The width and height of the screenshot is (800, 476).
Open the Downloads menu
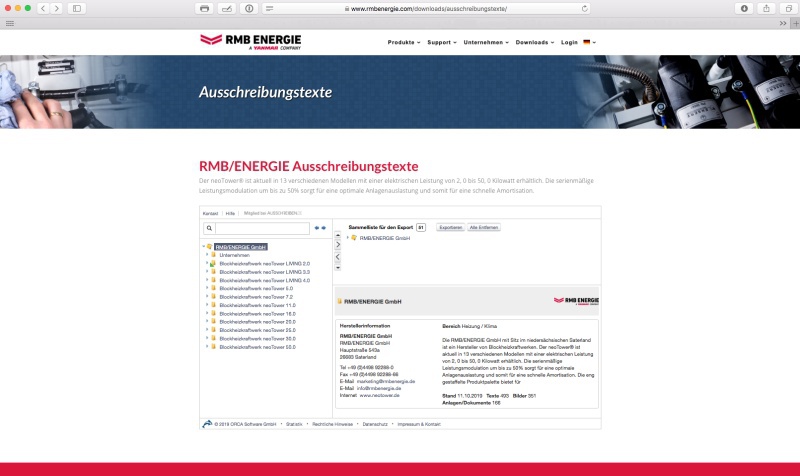click(535, 42)
